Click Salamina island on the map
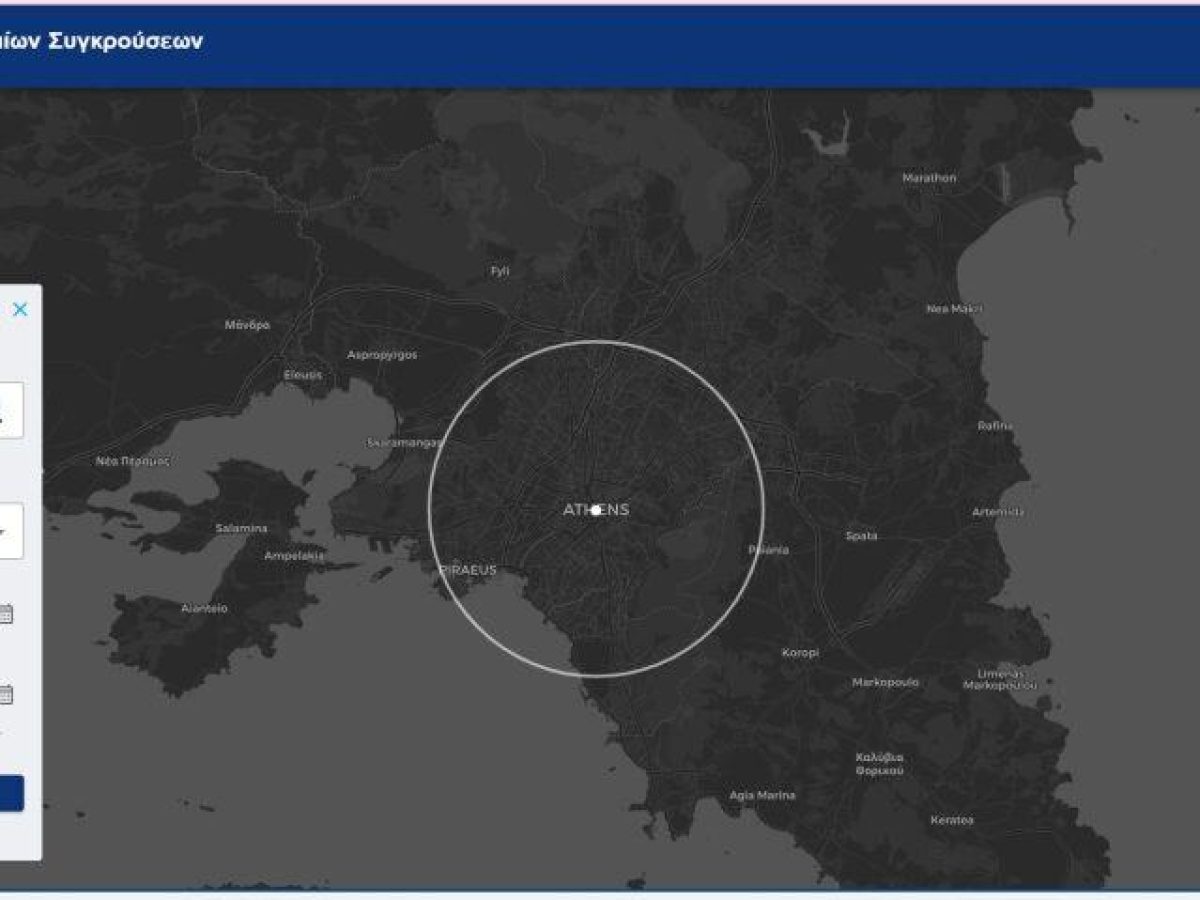Viewport: 1200px width, 900px height. tap(243, 525)
